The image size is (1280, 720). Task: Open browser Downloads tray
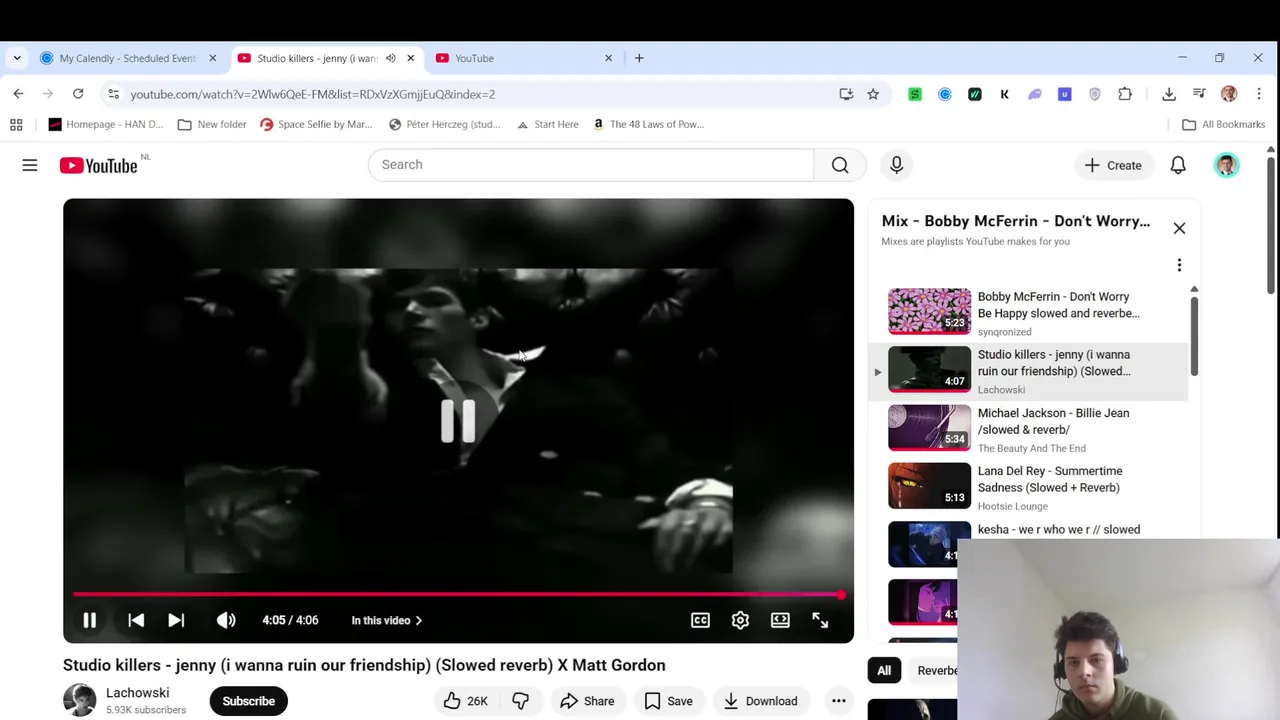[x=1168, y=94]
